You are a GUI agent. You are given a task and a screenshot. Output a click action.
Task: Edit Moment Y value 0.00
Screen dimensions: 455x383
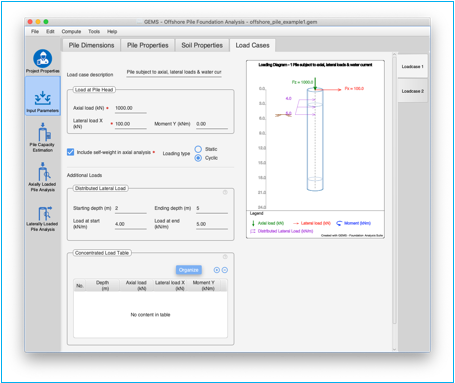[212, 124]
